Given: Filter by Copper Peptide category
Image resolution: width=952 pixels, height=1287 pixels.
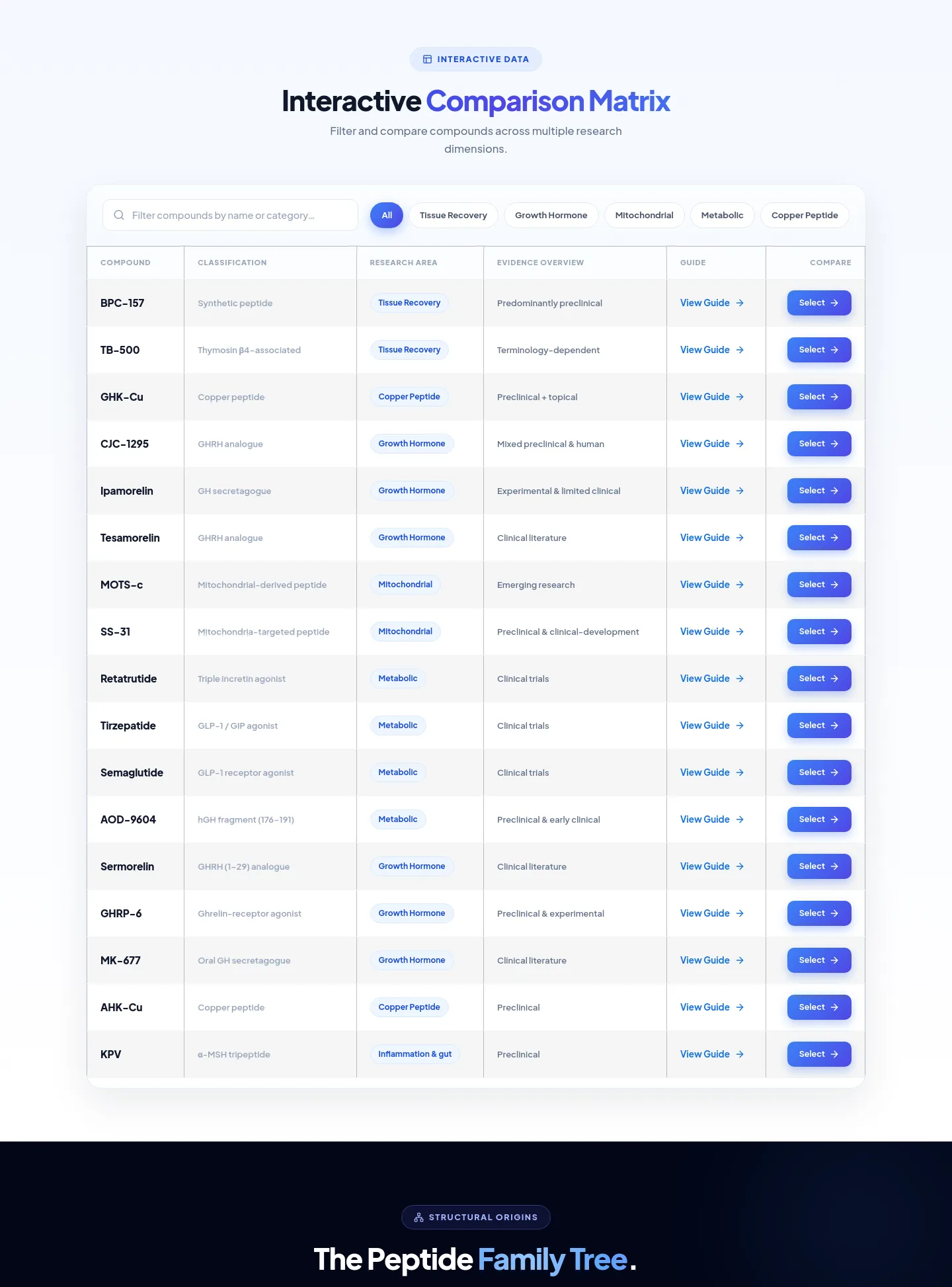Looking at the screenshot, I should pyautogui.click(x=805, y=215).
